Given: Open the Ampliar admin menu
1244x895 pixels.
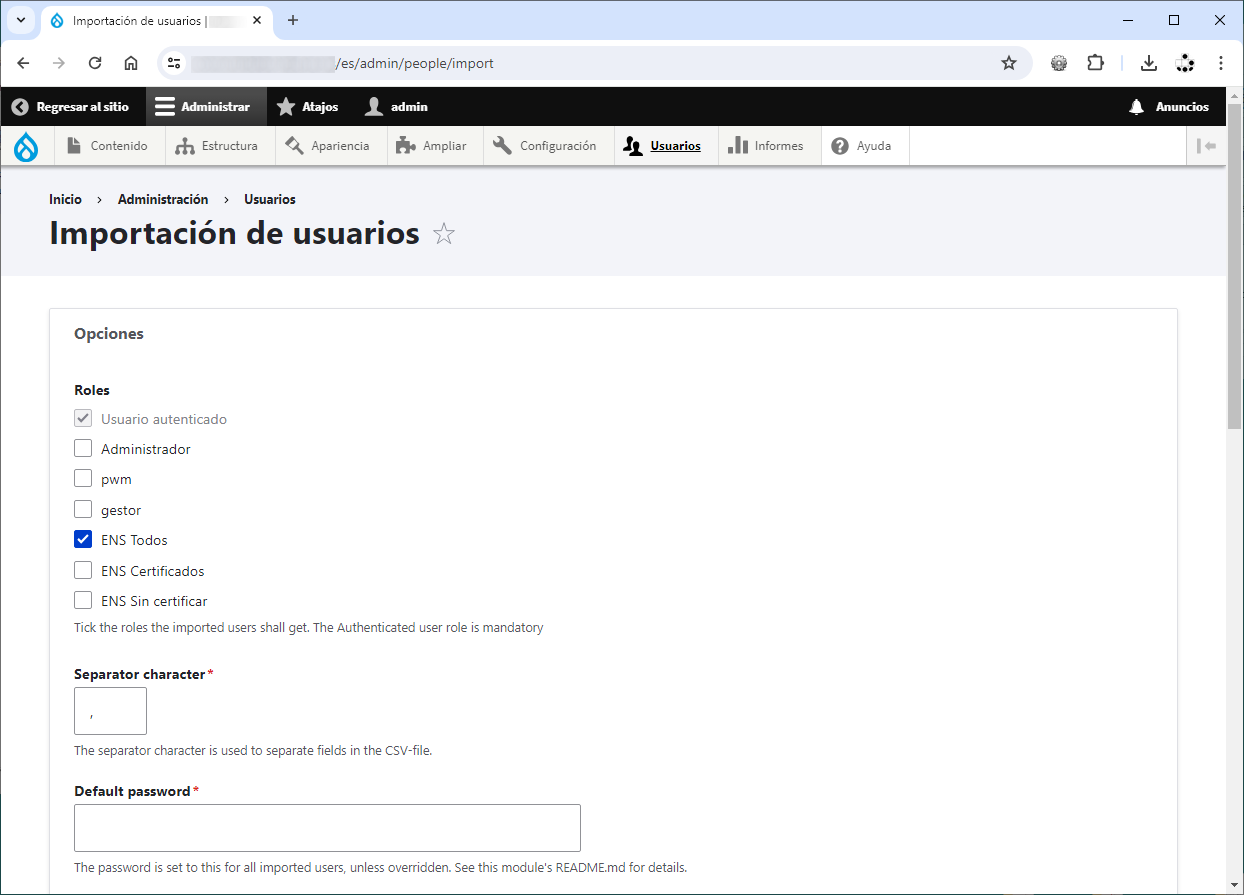Looking at the screenshot, I should point(433,146).
